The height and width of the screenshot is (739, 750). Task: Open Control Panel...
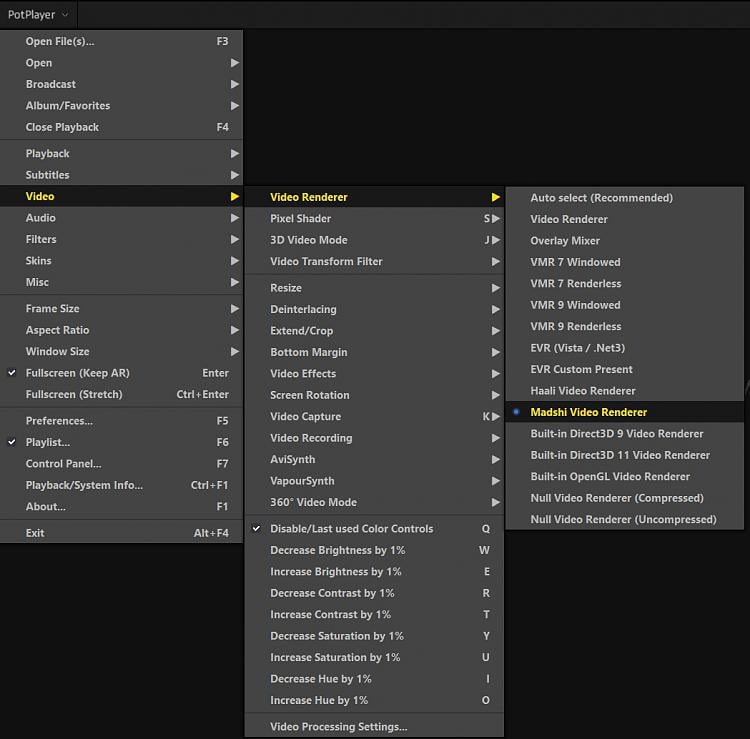[121, 464]
